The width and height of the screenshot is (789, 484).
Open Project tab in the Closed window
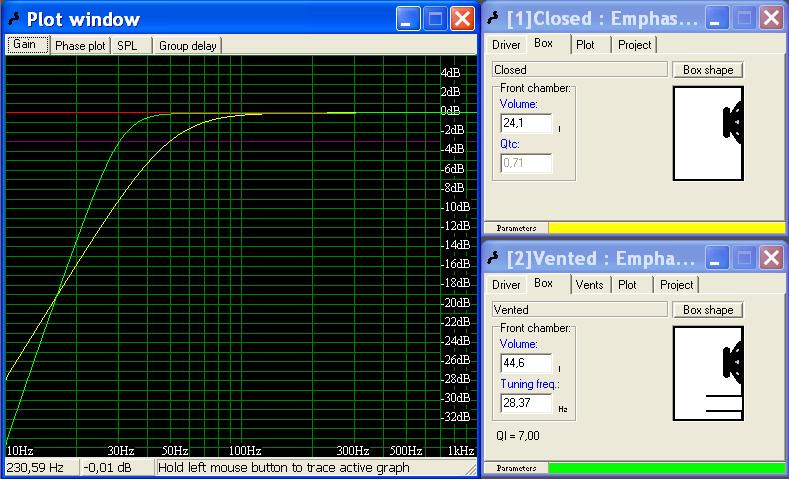pyautogui.click(x=635, y=45)
